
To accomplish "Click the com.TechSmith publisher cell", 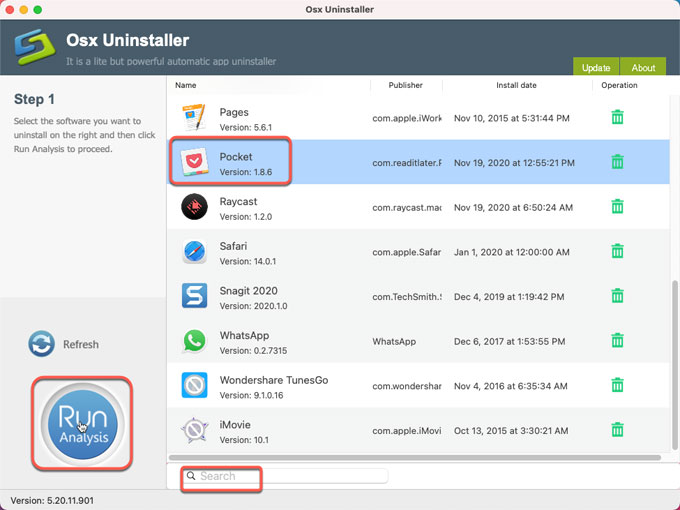I will [407, 297].
